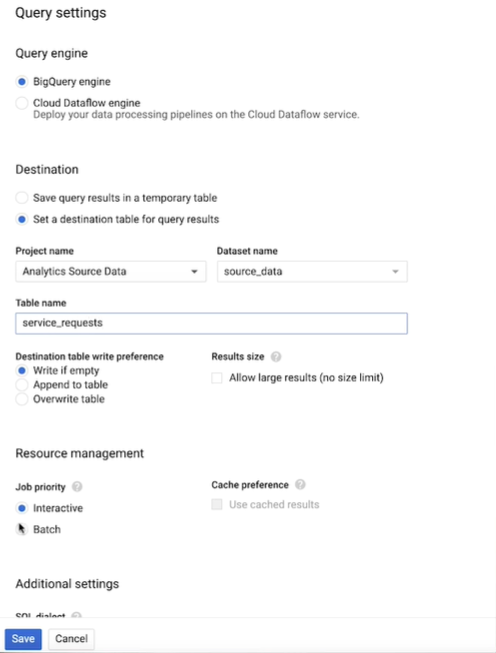Click the Table name input field
496x653 pixels.
click(212, 323)
